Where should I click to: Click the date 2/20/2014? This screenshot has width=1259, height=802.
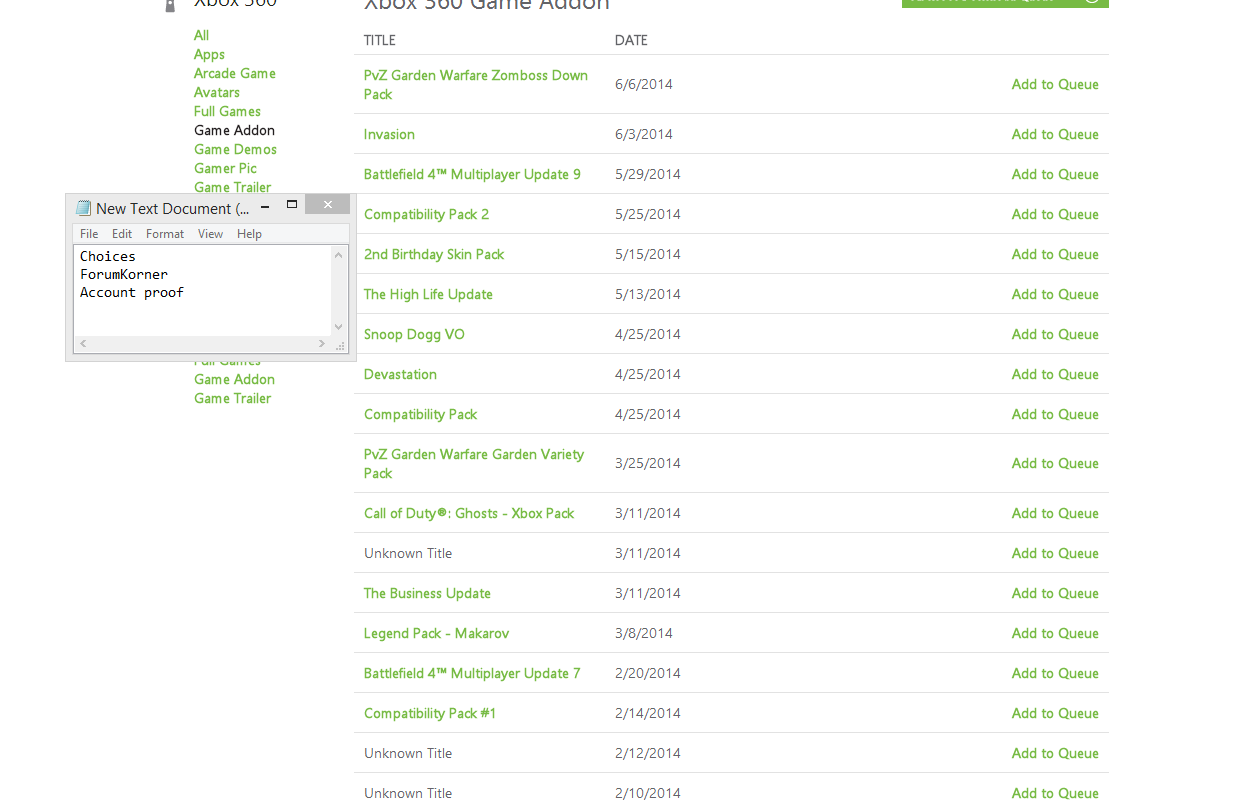tap(648, 673)
